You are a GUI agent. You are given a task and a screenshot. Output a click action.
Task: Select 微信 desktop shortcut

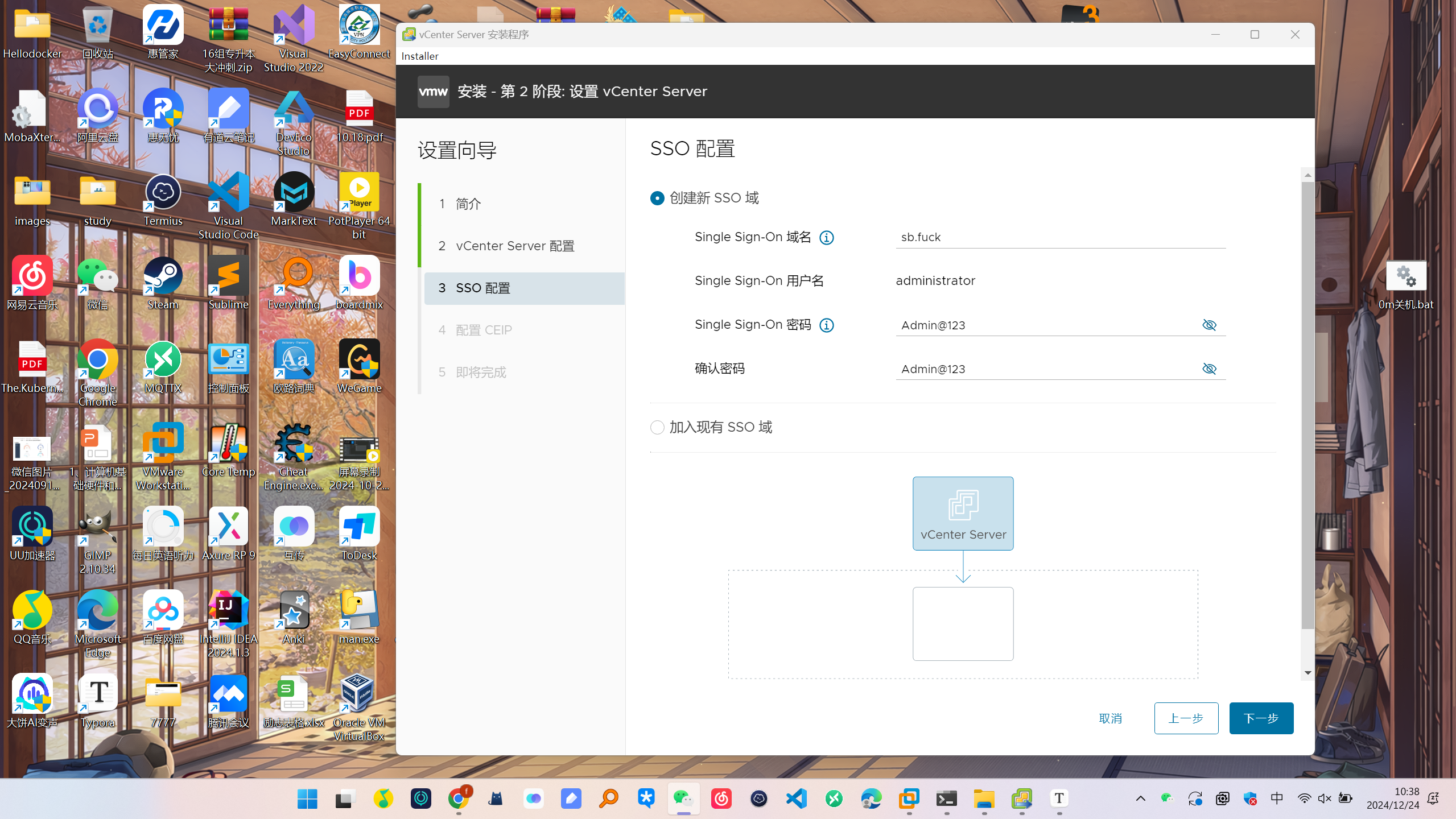click(x=98, y=283)
